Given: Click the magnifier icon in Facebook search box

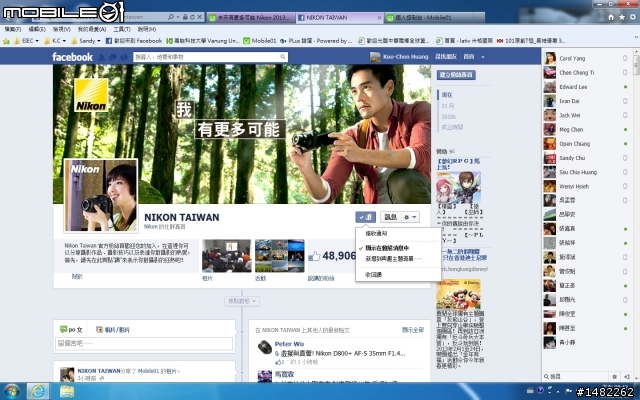Looking at the screenshot, I should (x=282, y=57).
